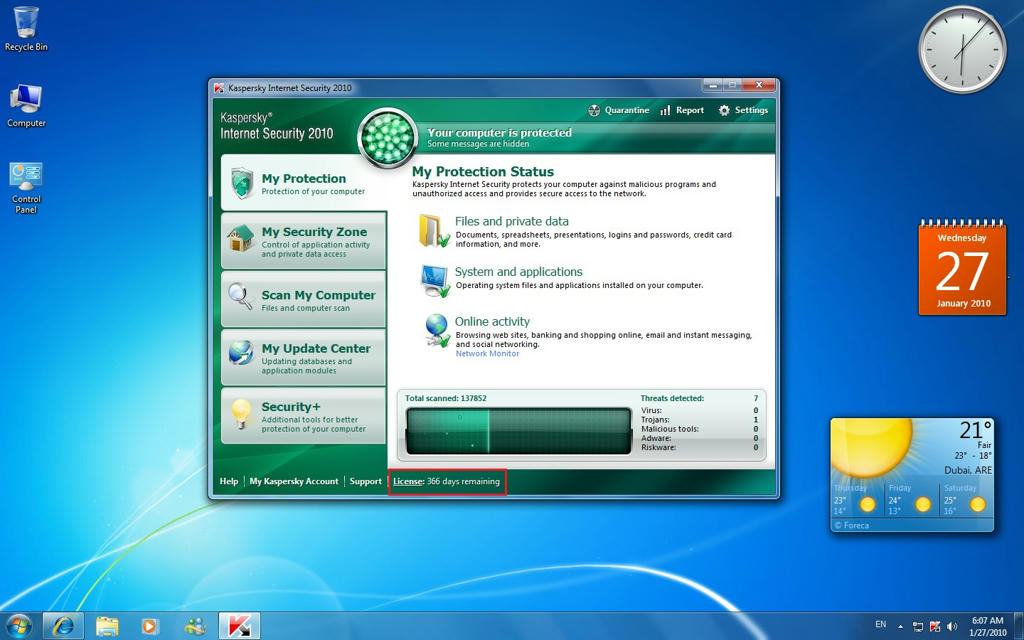Click the green protection status indicator

click(388, 138)
